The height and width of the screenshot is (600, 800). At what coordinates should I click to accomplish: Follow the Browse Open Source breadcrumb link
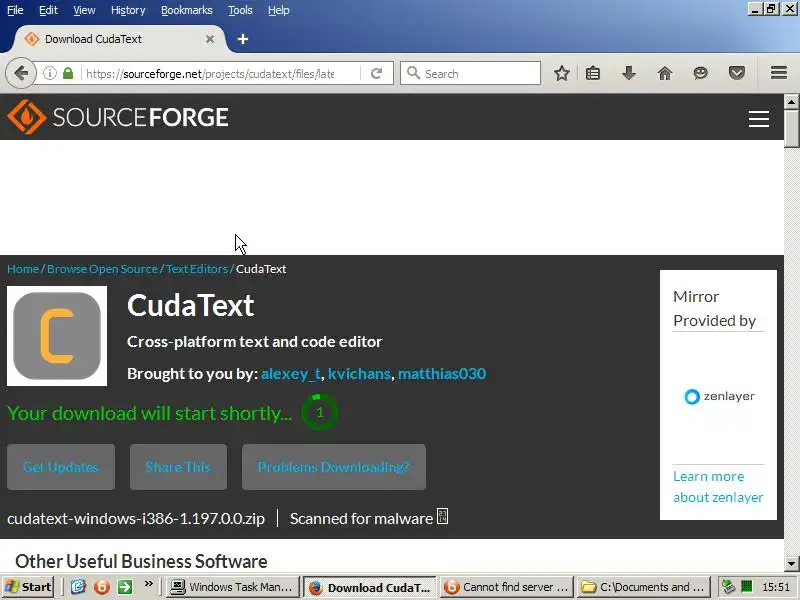[103, 269]
